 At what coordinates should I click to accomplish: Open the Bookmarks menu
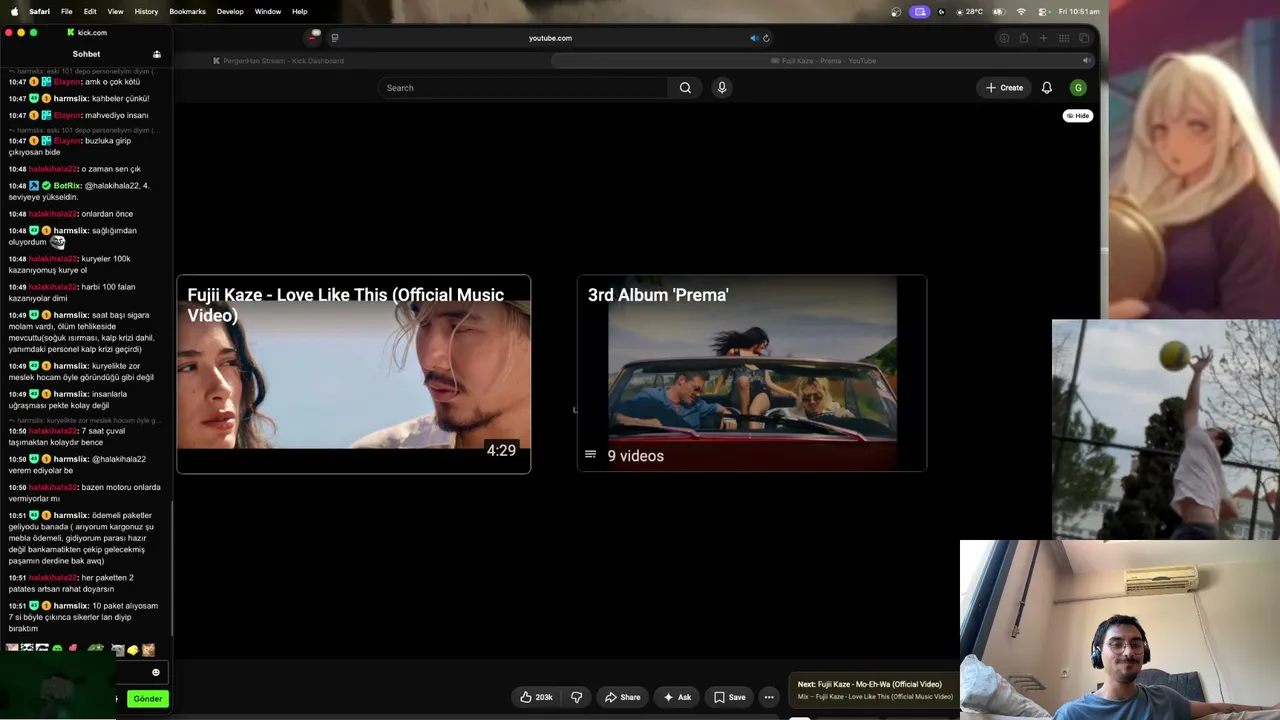pyautogui.click(x=187, y=11)
